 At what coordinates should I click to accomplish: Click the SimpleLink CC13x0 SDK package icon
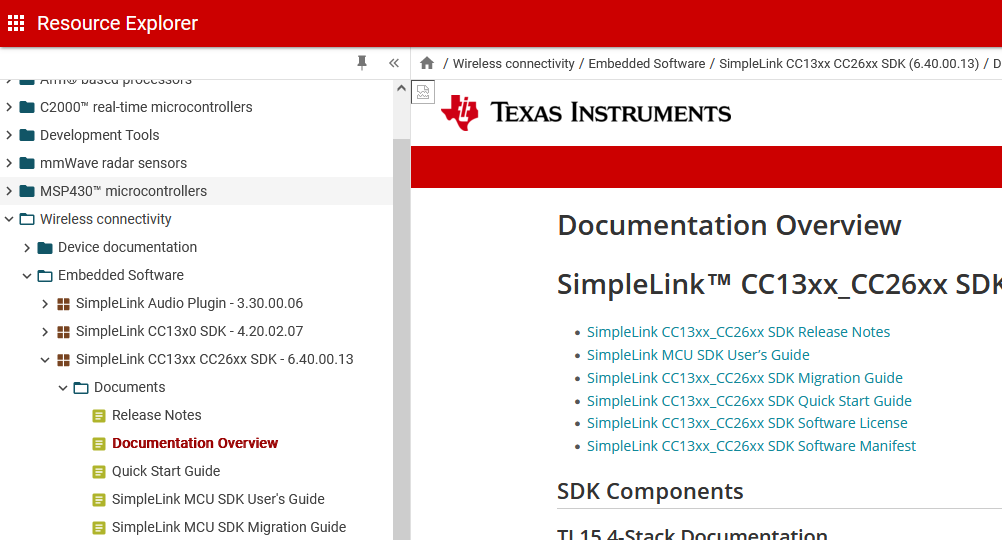pyautogui.click(x=63, y=332)
